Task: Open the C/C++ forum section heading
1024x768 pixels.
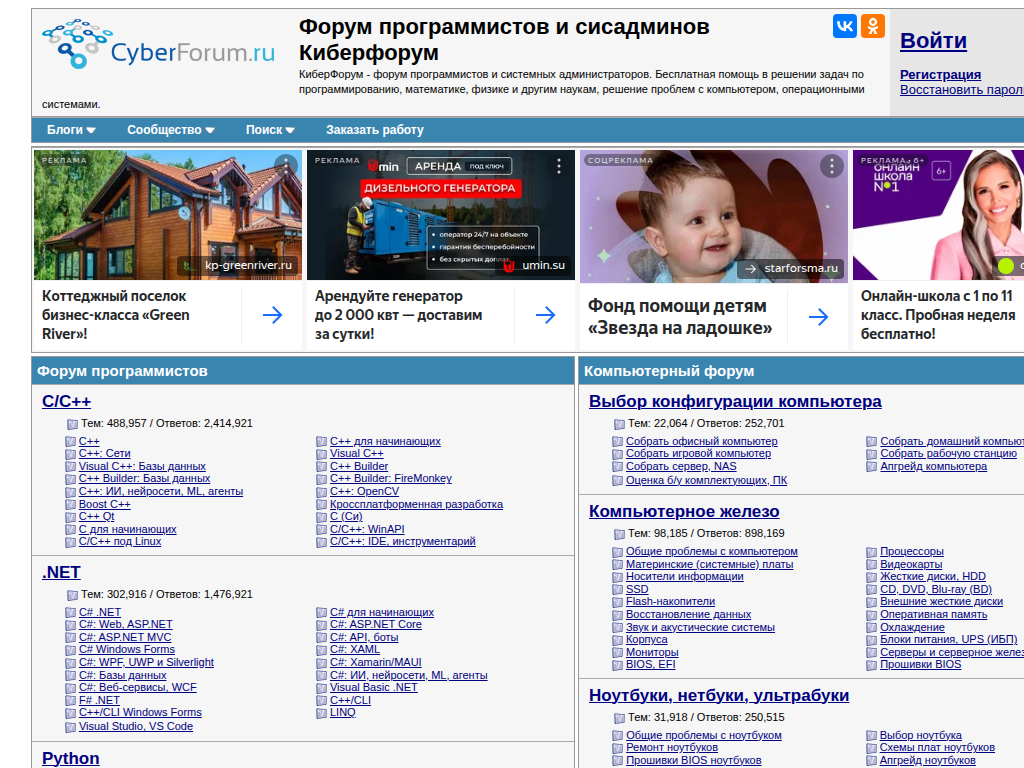Action: [66, 402]
